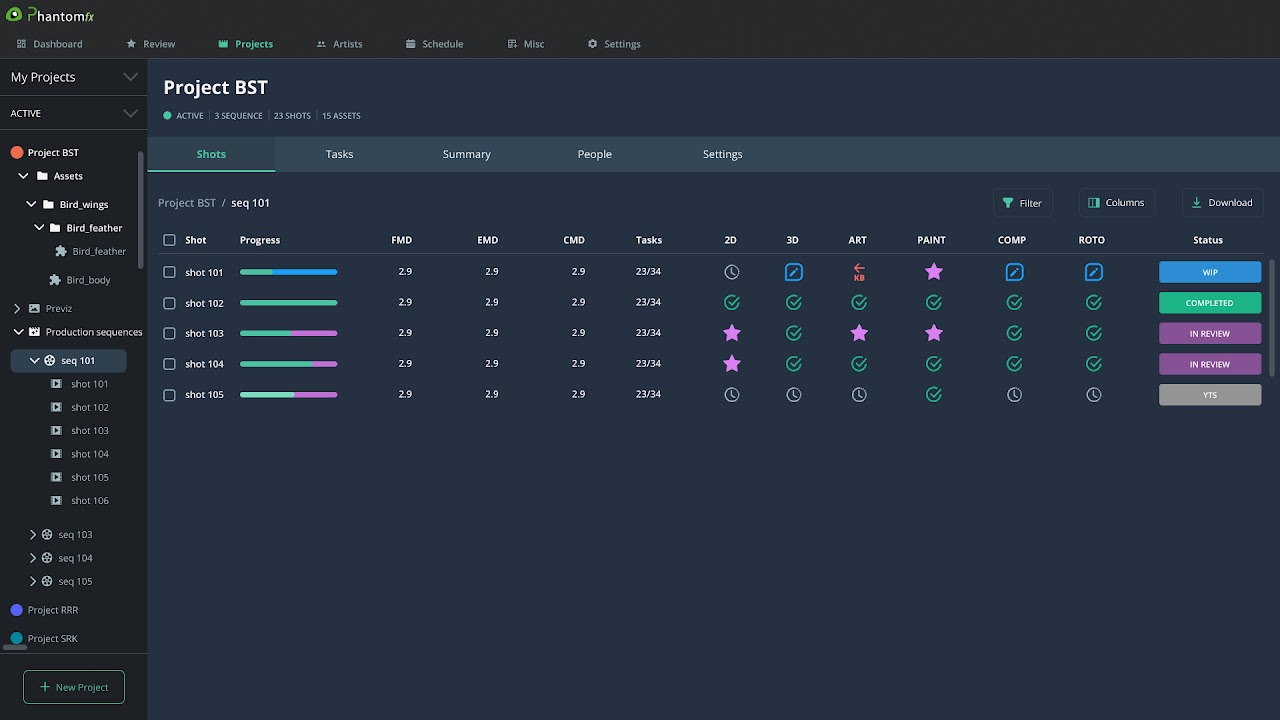This screenshot has height=720, width=1280.
Task: Tick the checkbox for shot 101
Action: (x=169, y=272)
